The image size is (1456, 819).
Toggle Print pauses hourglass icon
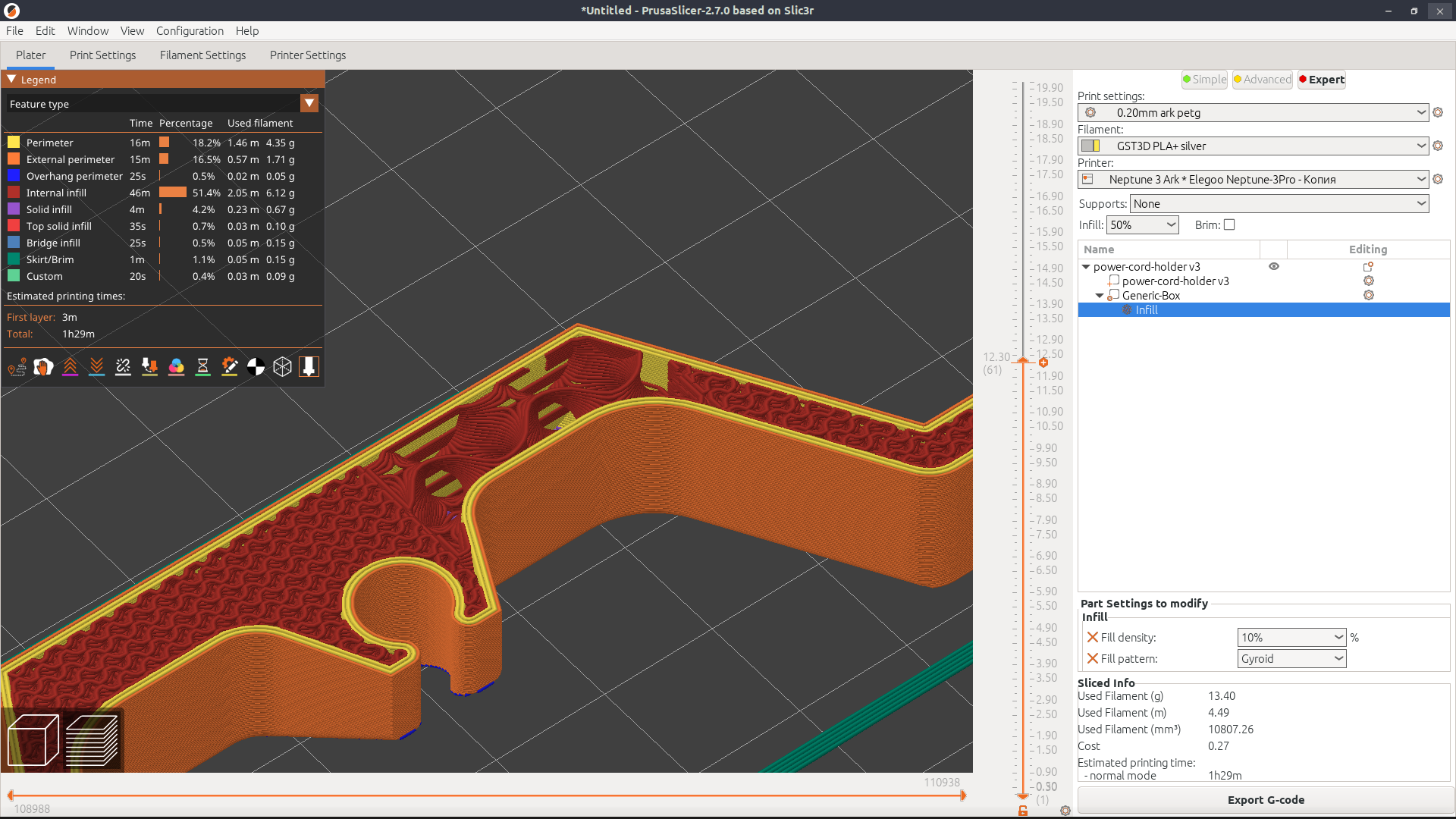202,367
